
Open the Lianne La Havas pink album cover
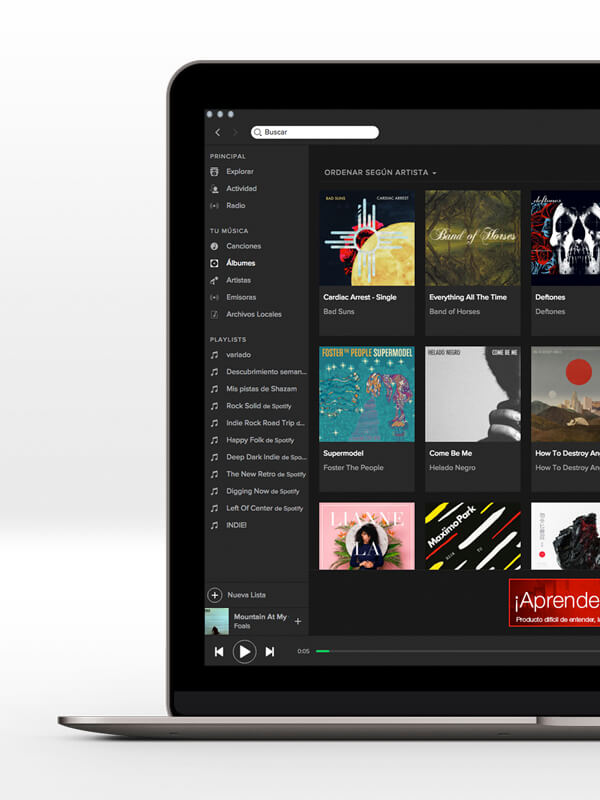point(367,536)
